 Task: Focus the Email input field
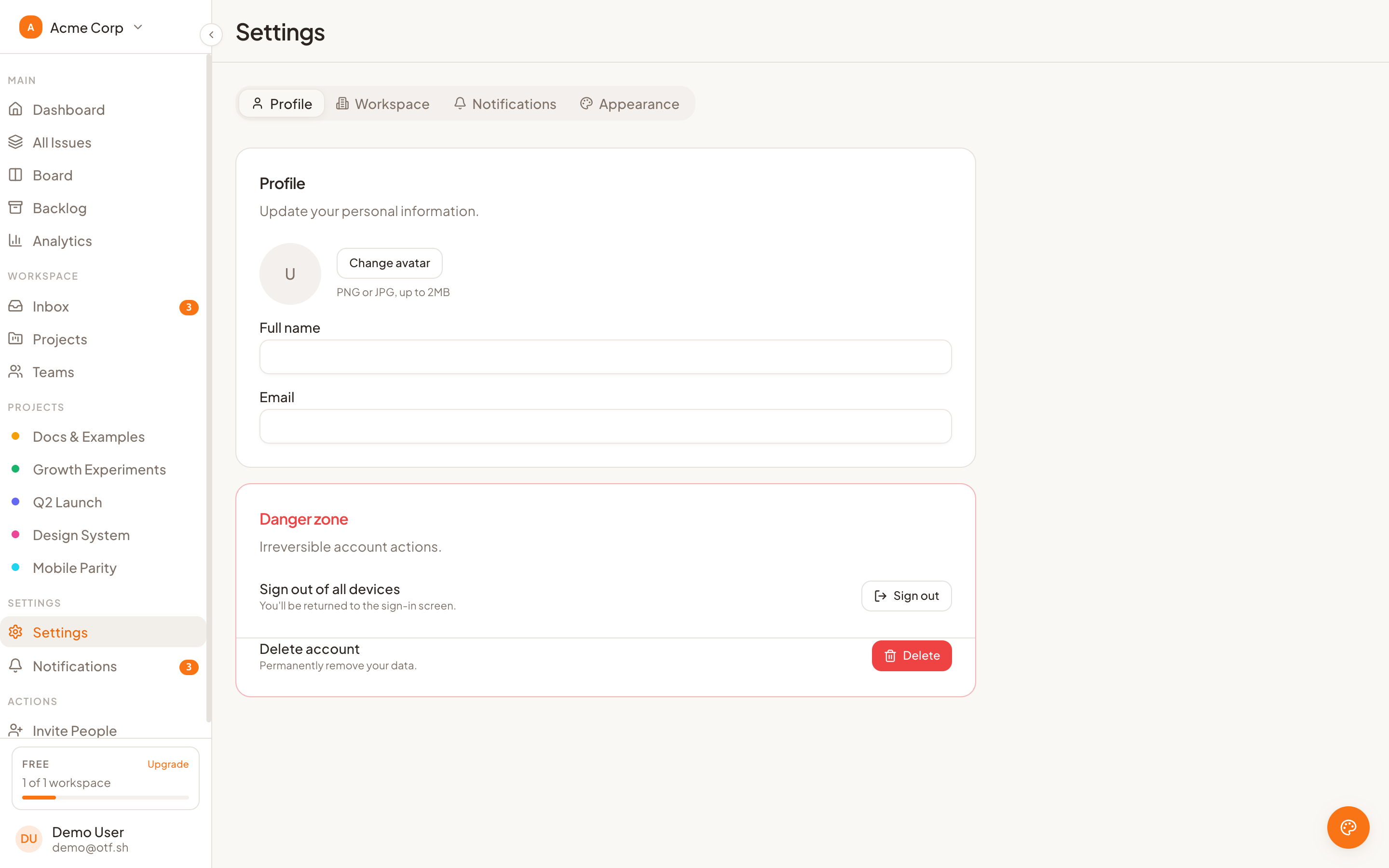606,427
